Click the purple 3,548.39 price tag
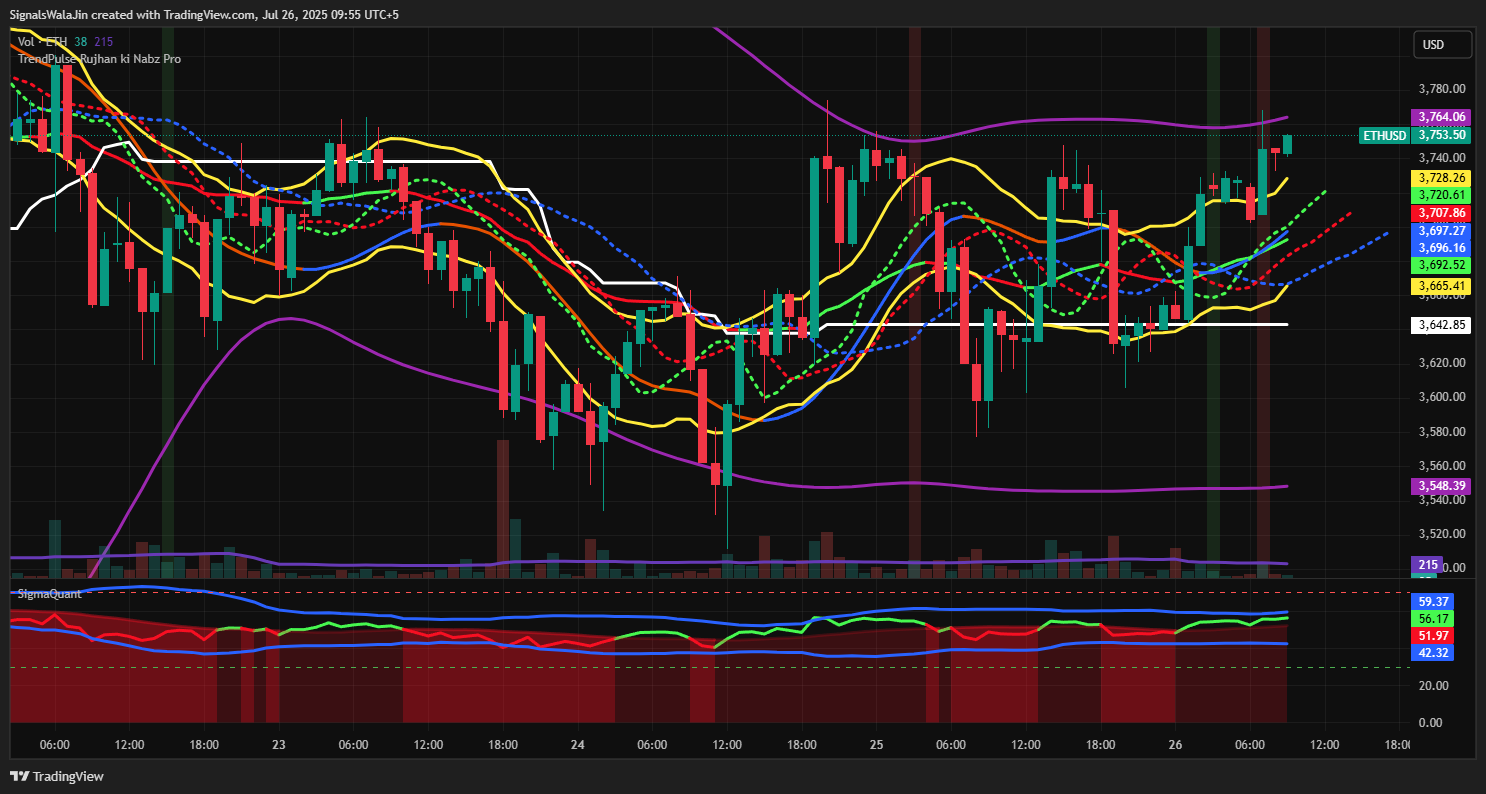Image resolution: width=1486 pixels, height=794 pixels. point(1441,486)
